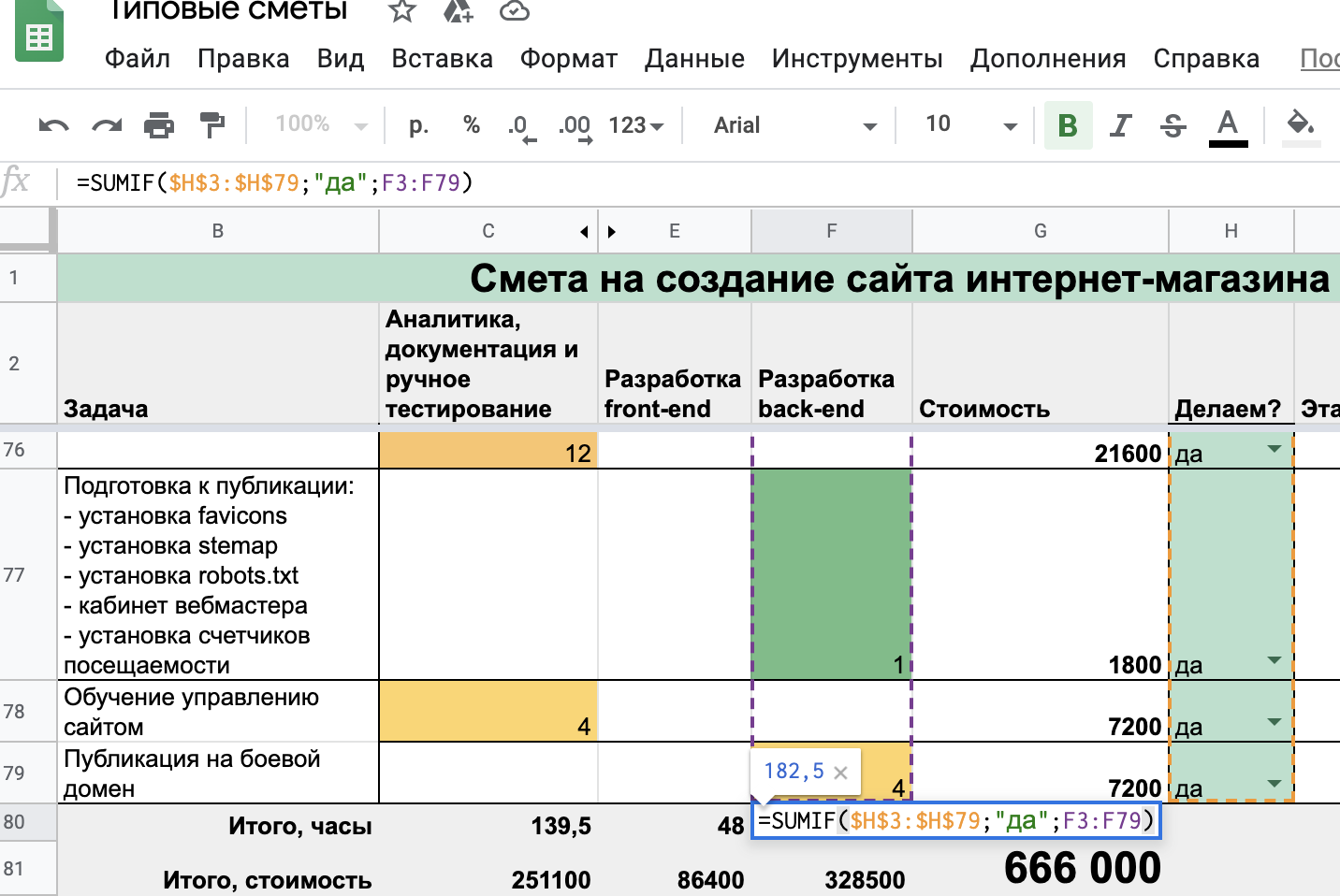Toggle italic formatting
This screenshot has height=896, width=1340.
coord(1120,125)
